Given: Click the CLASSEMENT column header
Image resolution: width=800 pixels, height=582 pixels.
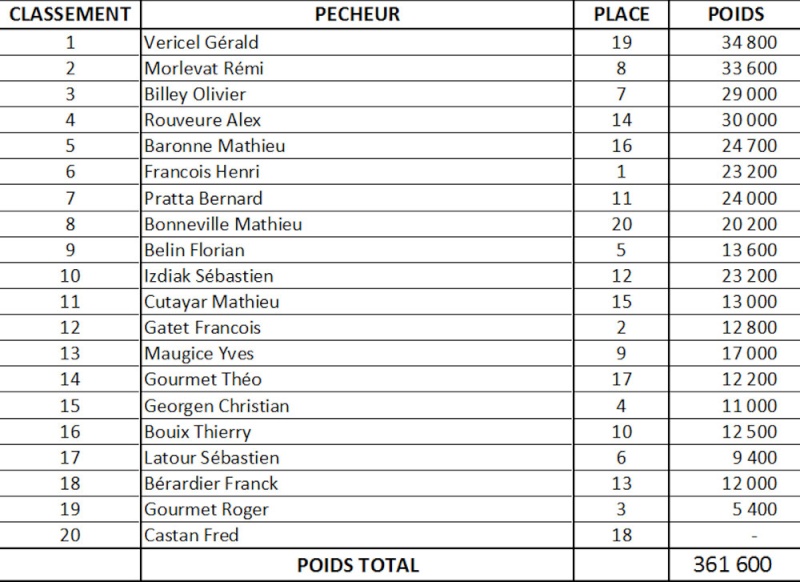Looking at the screenshot, I should [x=70, y=14].
